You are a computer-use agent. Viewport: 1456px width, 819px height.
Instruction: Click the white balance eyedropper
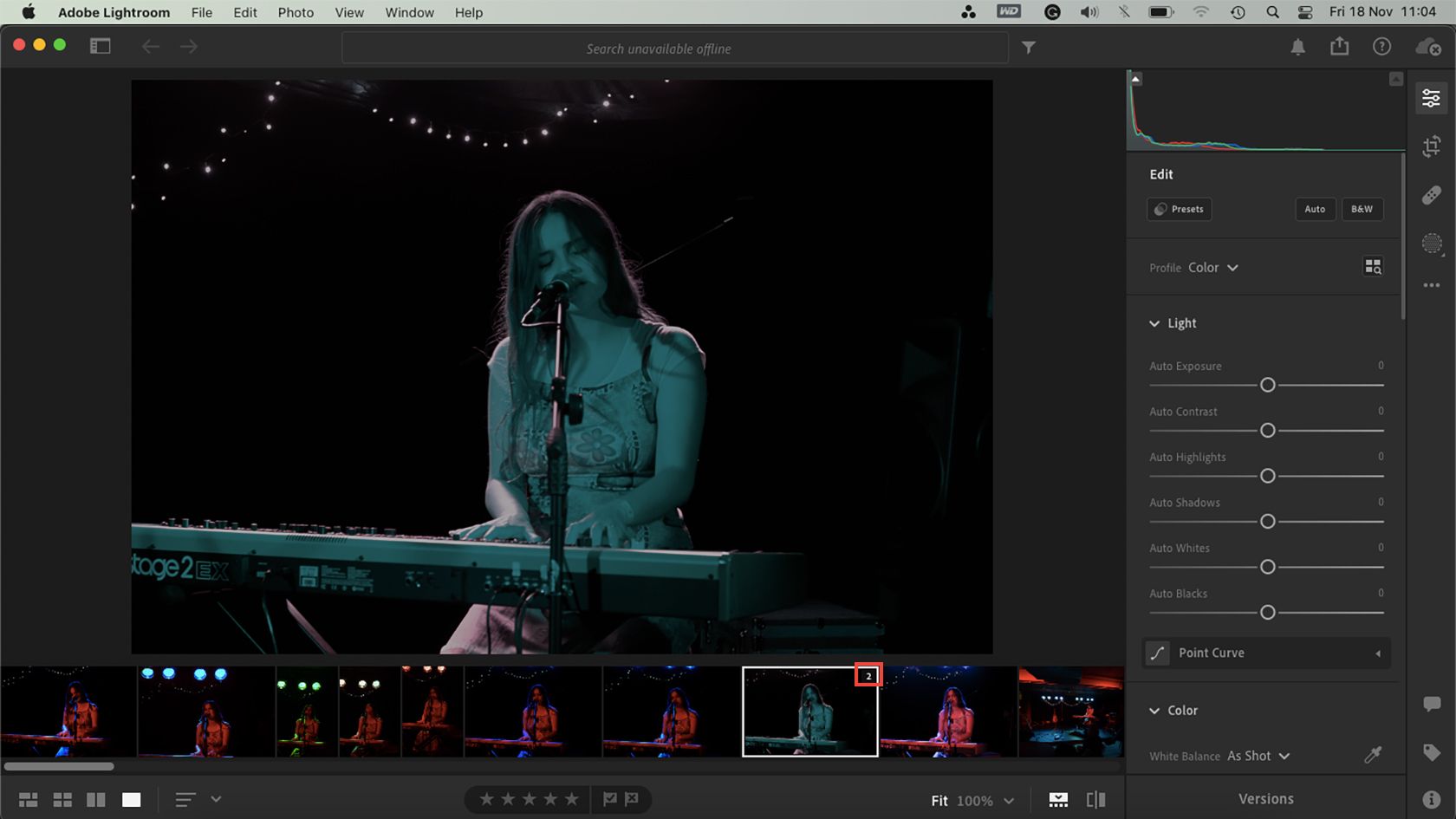tap(1373, 755)
